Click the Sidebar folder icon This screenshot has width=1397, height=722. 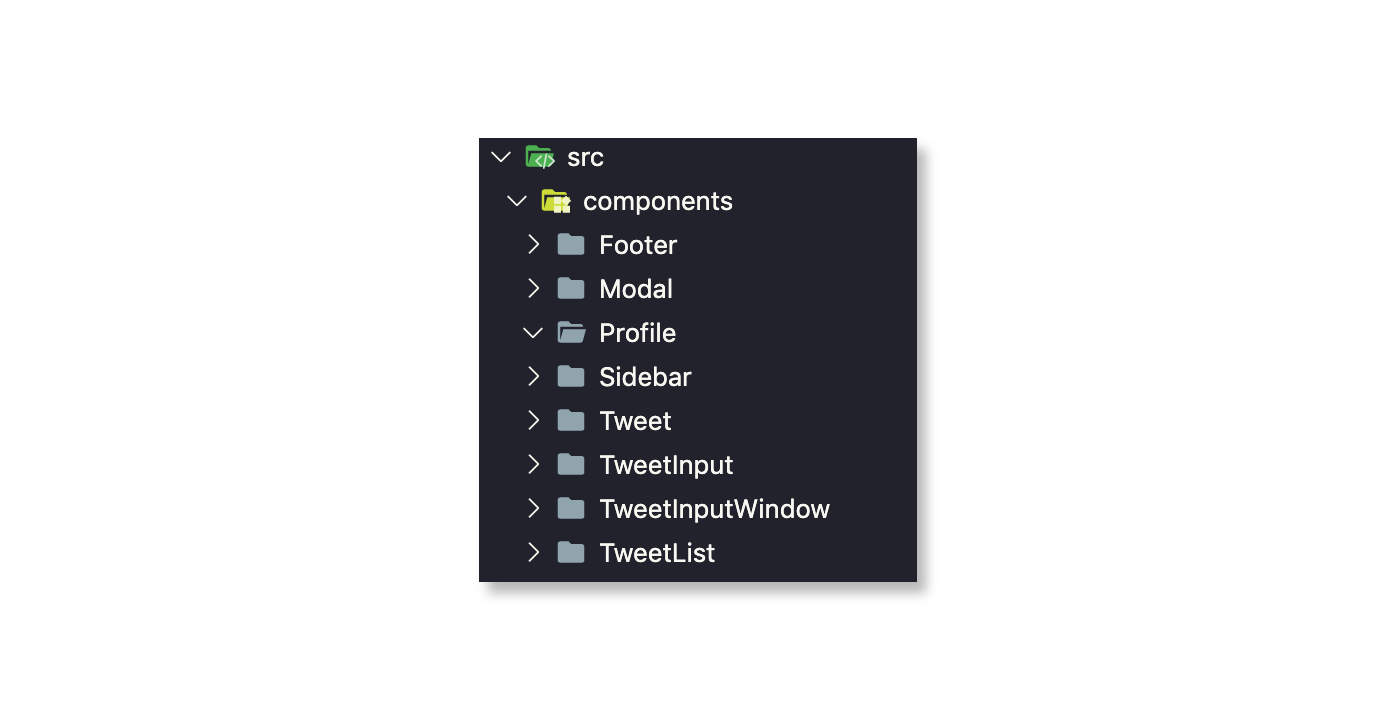(x=571, y=377)
